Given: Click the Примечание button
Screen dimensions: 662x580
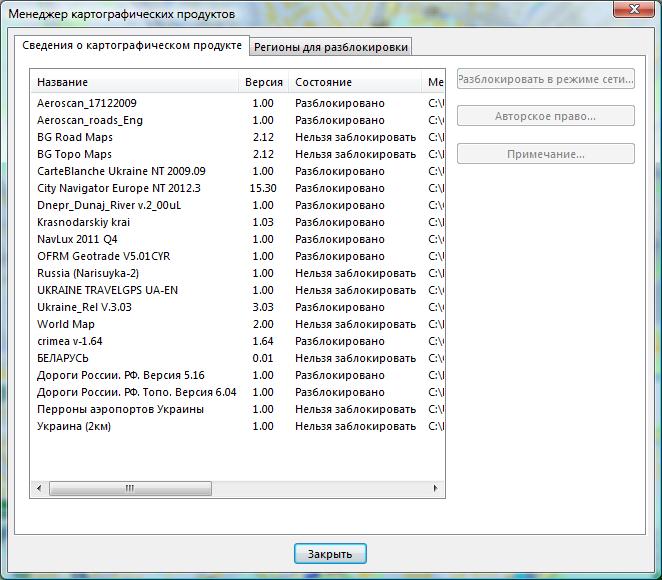Looking at the screenshot, I should [545, 154].
